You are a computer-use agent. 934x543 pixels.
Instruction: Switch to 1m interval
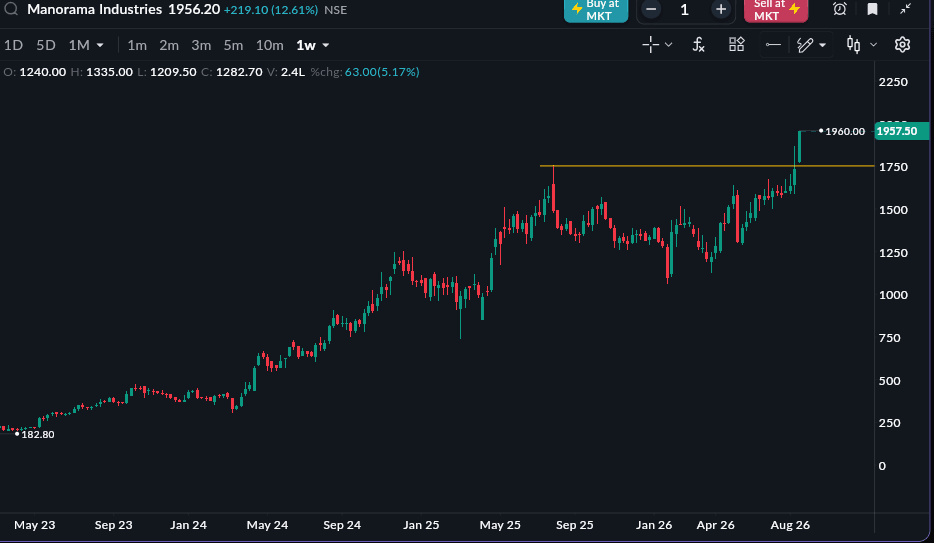pos(137,45)
